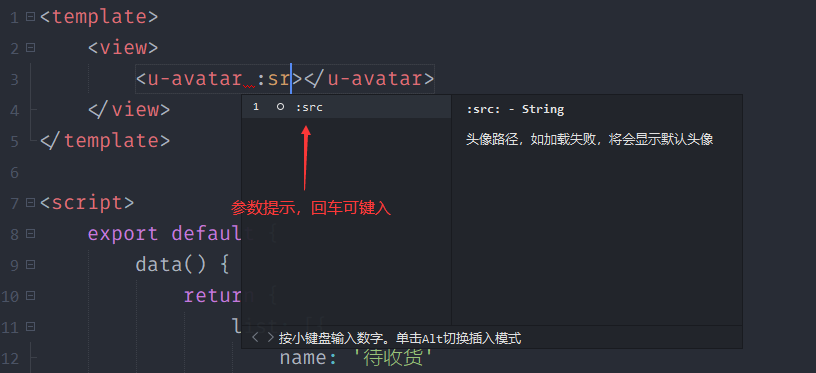Click the avatar path description text
The image size is (816, 373).
click(589, 139)
